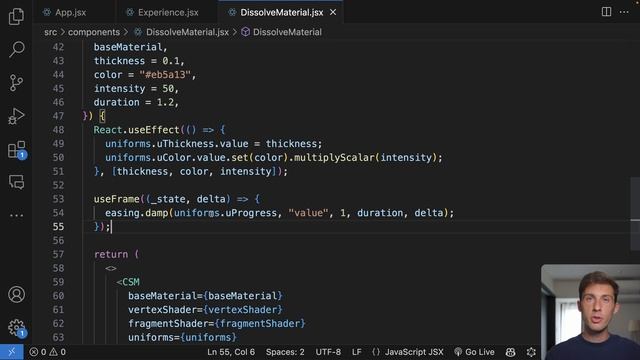
Task: Click the CSM tag on line 59
Action: pyautogui.click(x=131, y=282)
